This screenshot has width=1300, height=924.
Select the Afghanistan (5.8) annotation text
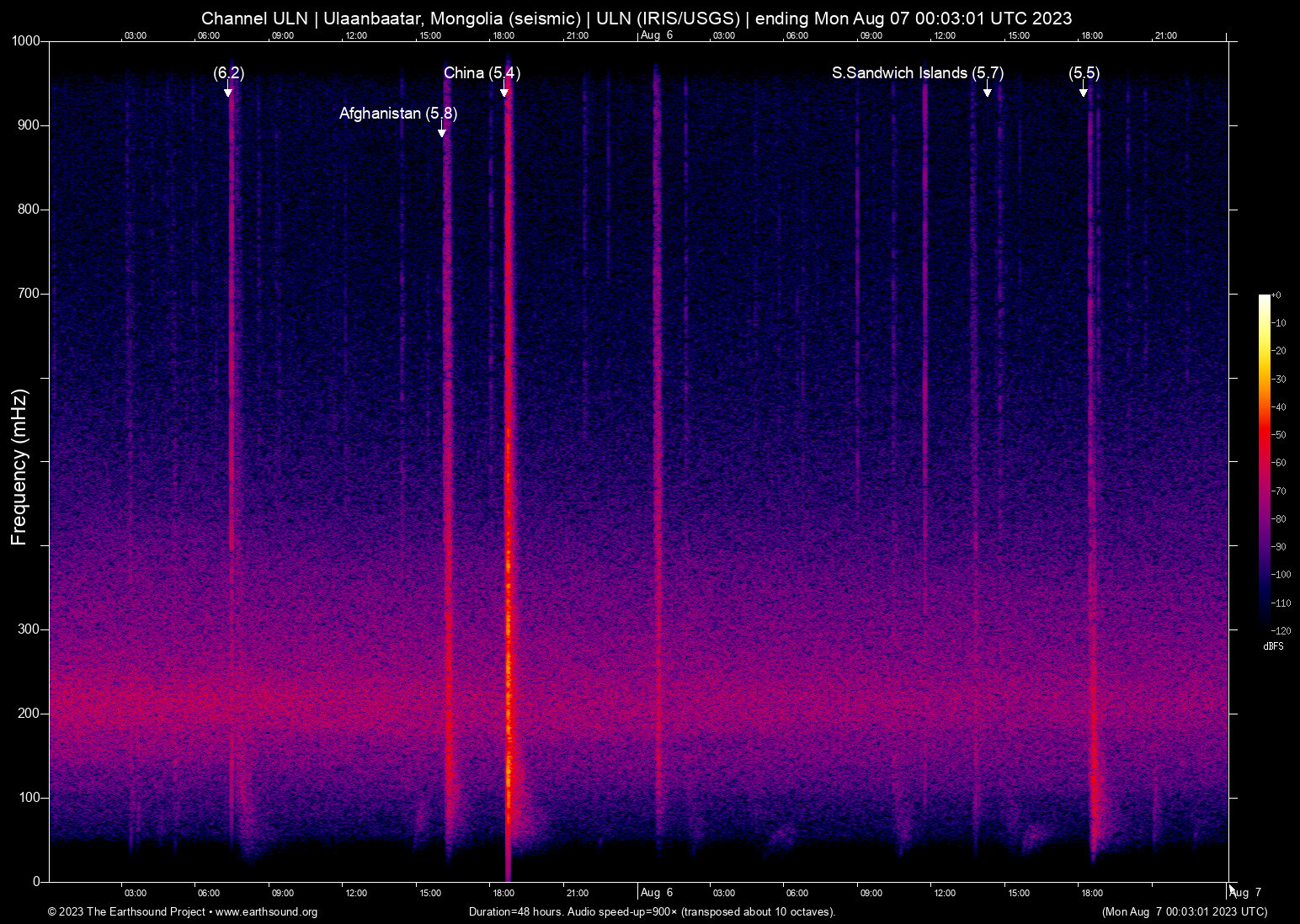pyautogui.click(x=397, y=114)
